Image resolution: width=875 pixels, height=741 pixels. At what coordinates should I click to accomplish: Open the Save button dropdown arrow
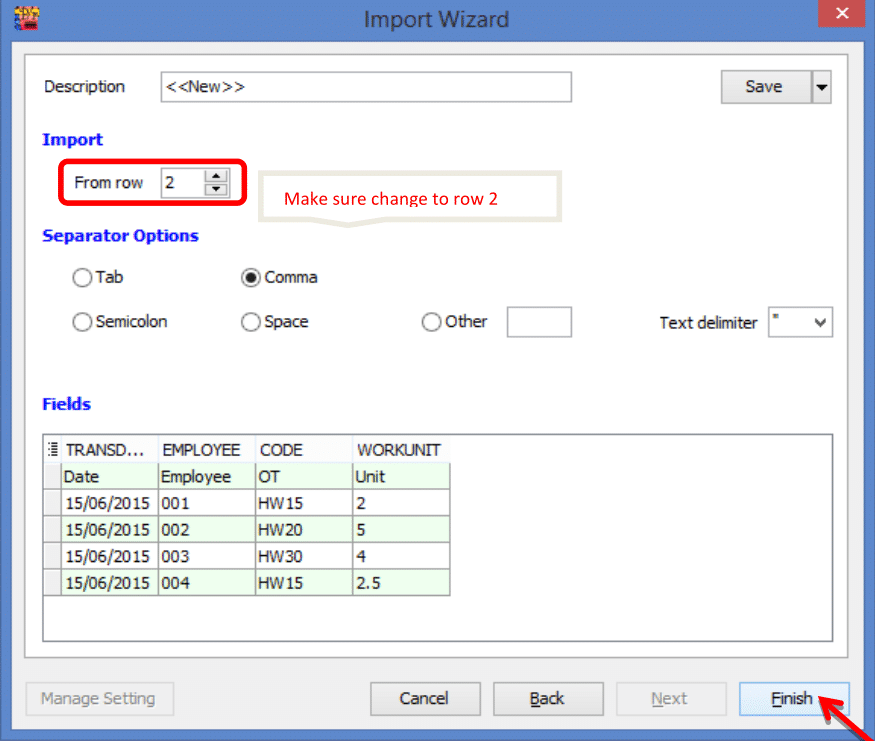[821, 87]
